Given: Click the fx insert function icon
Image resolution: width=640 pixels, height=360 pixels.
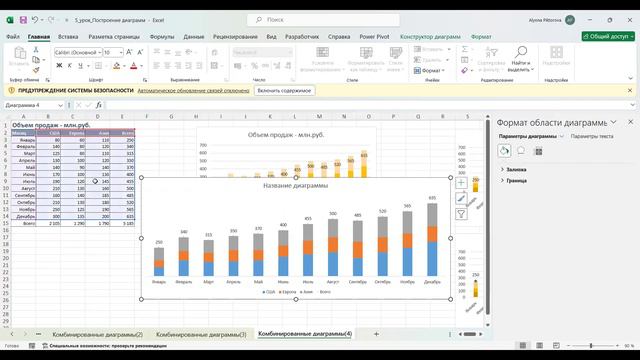Looking at the screenshot, I should (x=98, y=105).
